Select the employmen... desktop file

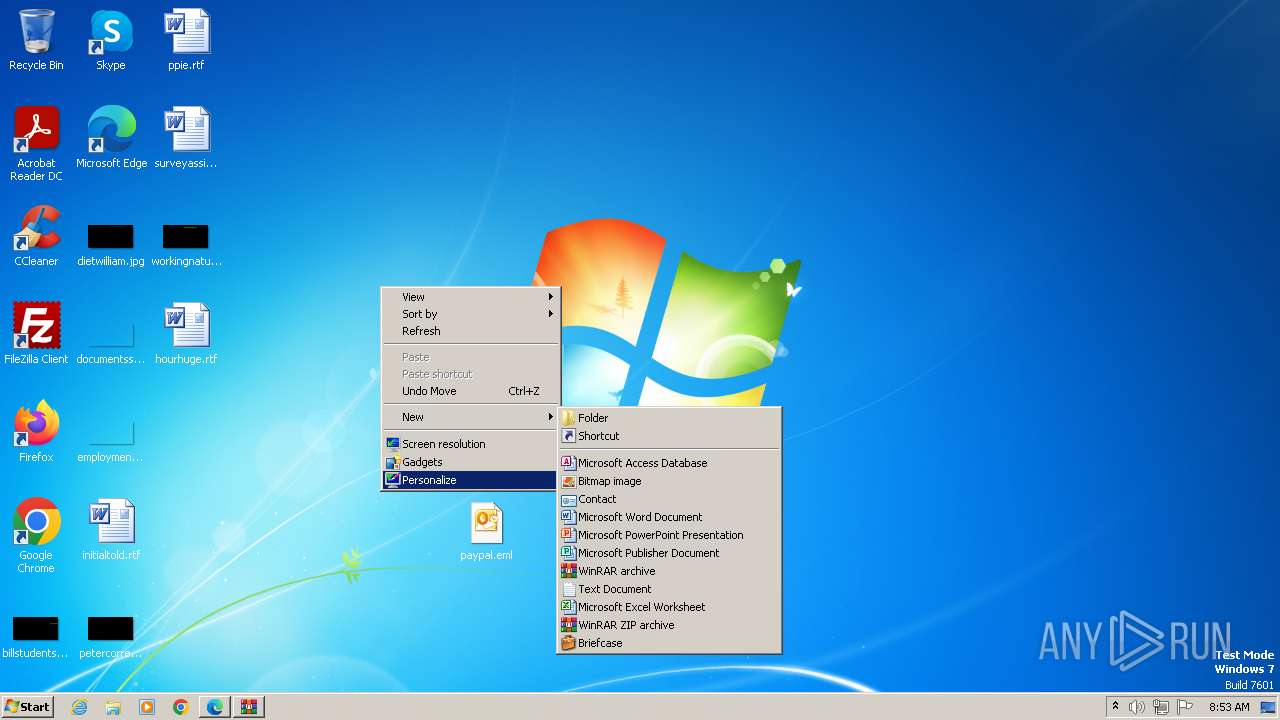[x=111, y=442]
